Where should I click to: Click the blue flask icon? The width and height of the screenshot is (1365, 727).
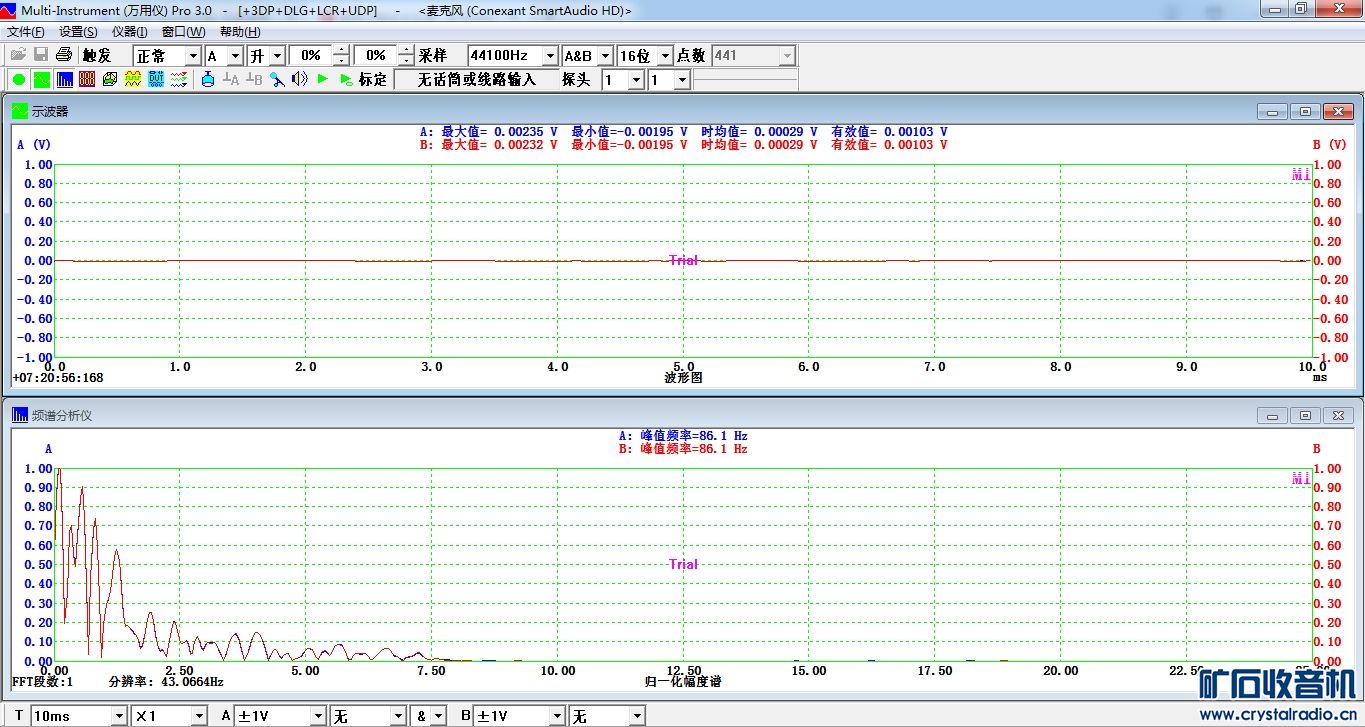[208, 79]
